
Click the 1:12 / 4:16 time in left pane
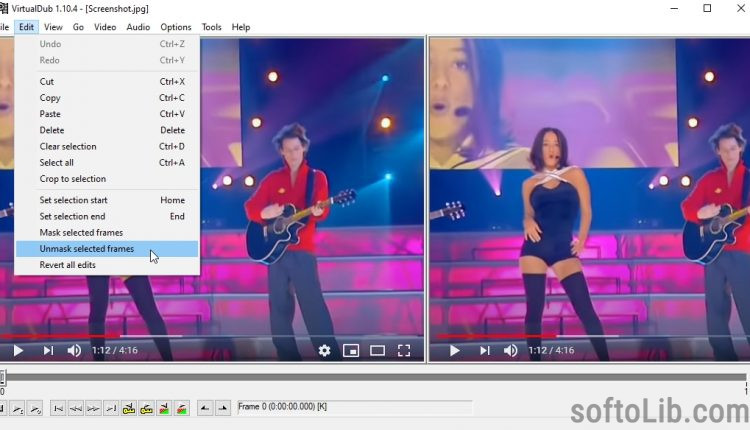(115, 351)
